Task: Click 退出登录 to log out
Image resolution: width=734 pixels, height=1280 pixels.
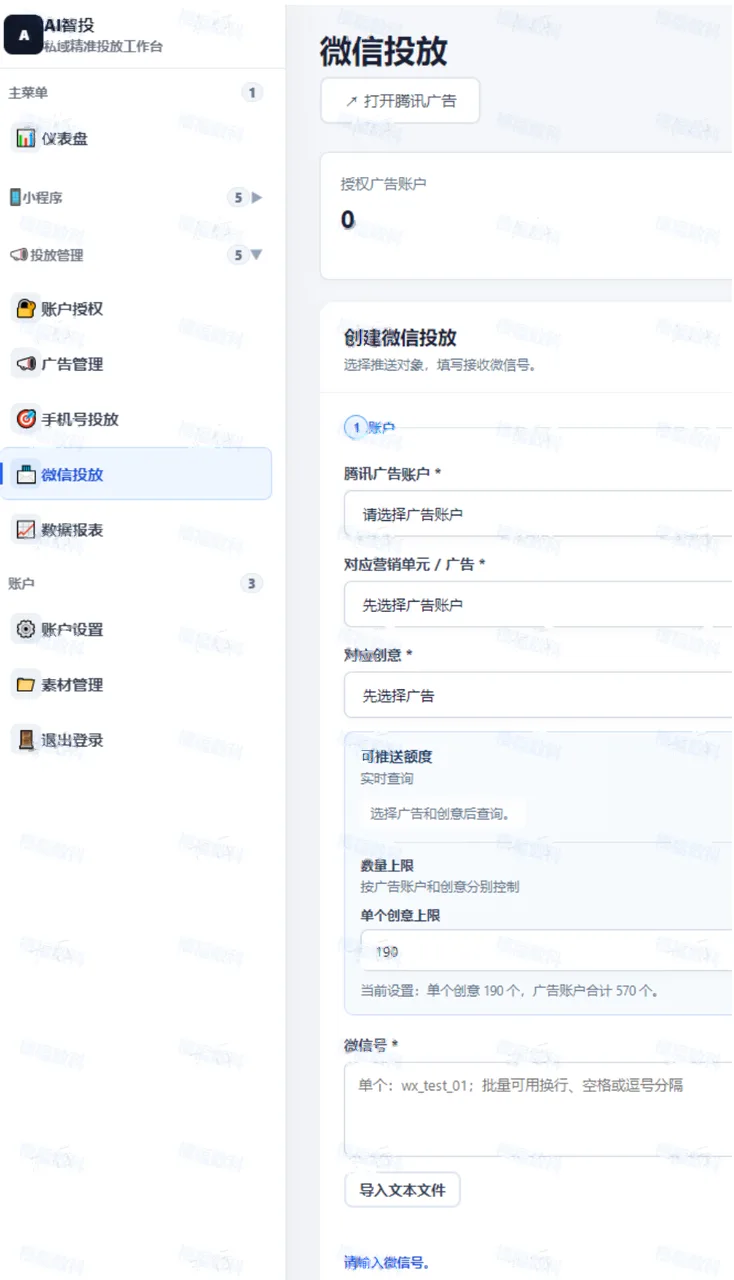Action: pos(136,740)
